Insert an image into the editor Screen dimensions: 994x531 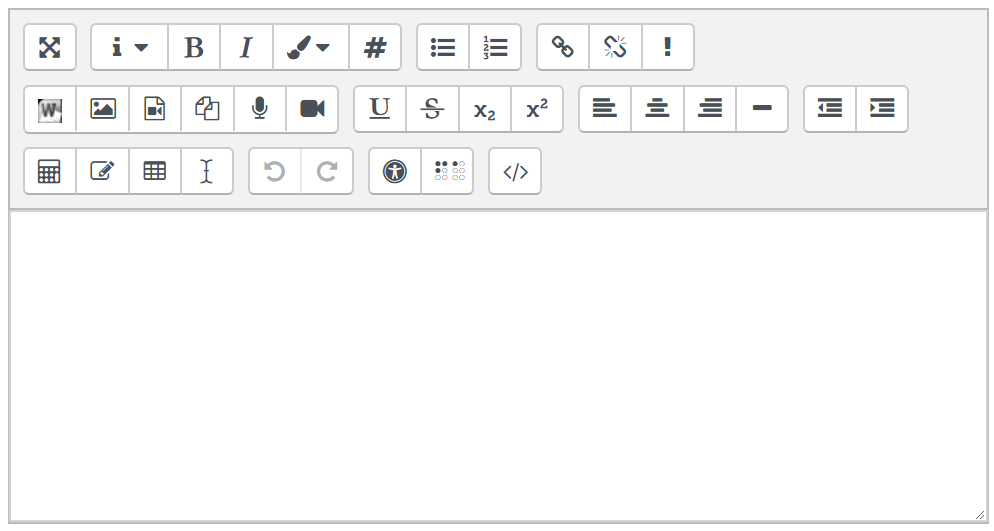pos(103,109)
